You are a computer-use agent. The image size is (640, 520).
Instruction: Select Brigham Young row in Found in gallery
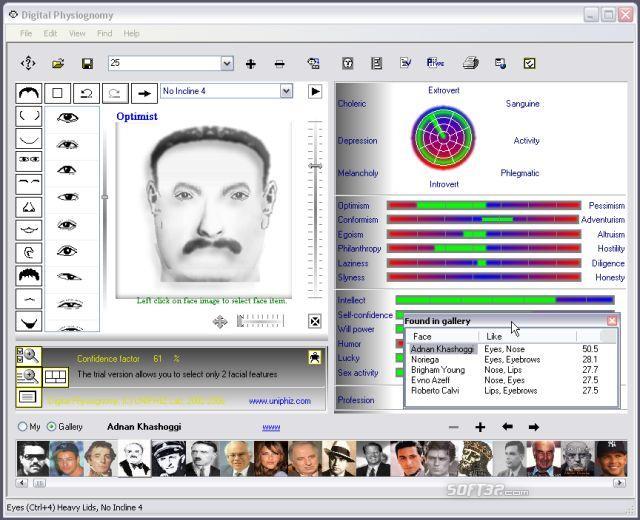click(x=512, y=370)
